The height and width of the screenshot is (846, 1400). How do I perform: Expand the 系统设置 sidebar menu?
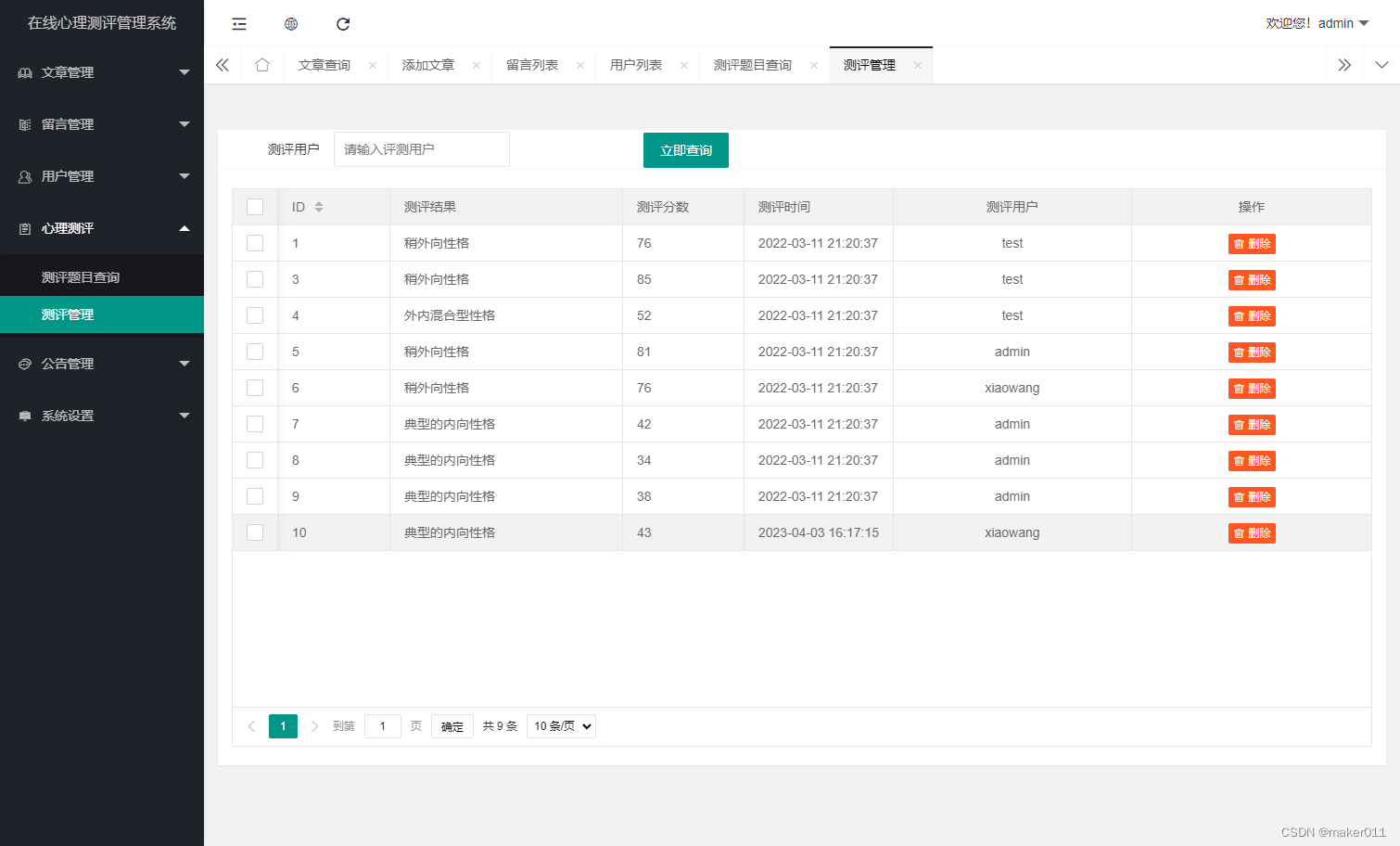click(x=102, y=416)
